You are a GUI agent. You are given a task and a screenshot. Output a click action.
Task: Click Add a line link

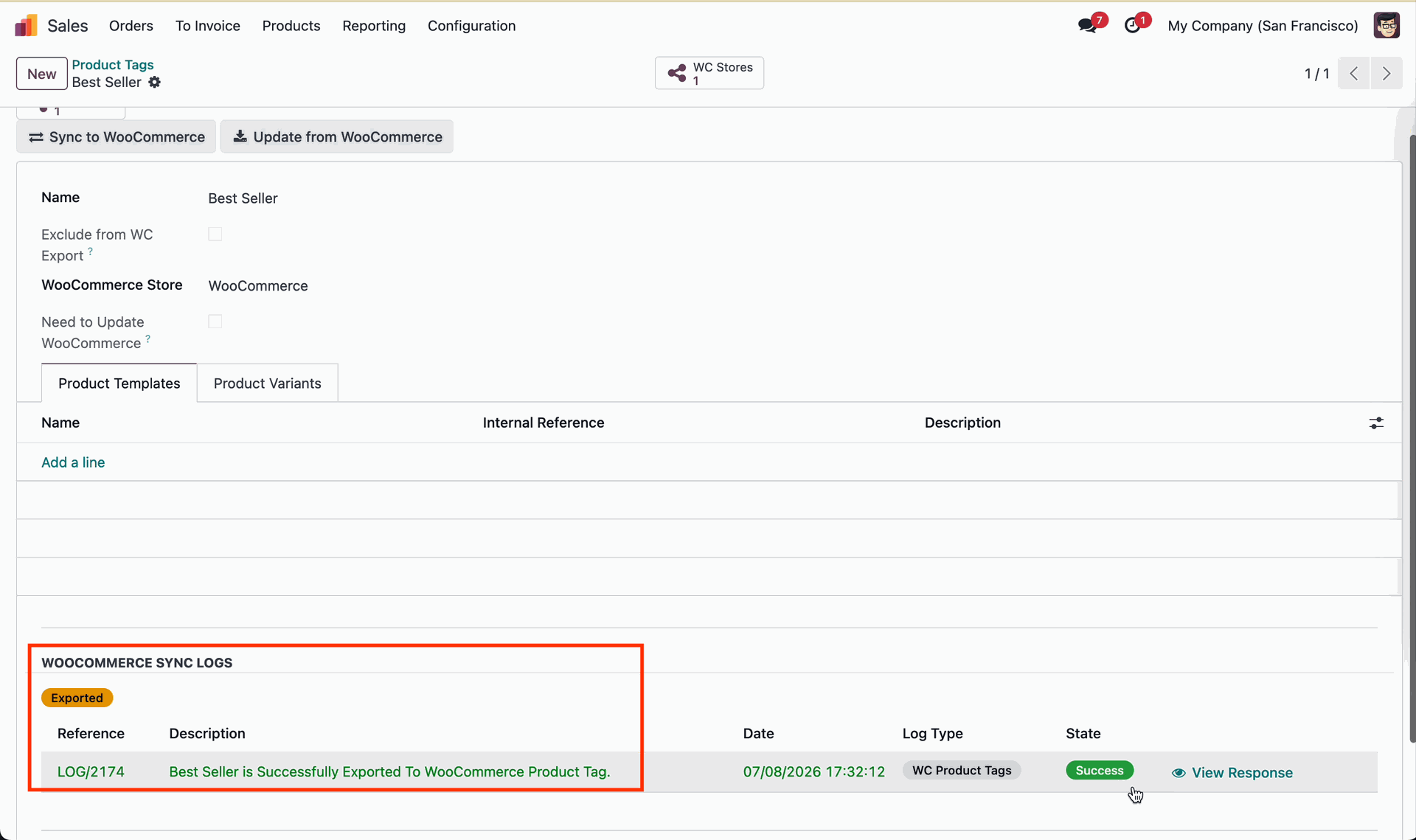pyautogui.click(x=73, y=462)
